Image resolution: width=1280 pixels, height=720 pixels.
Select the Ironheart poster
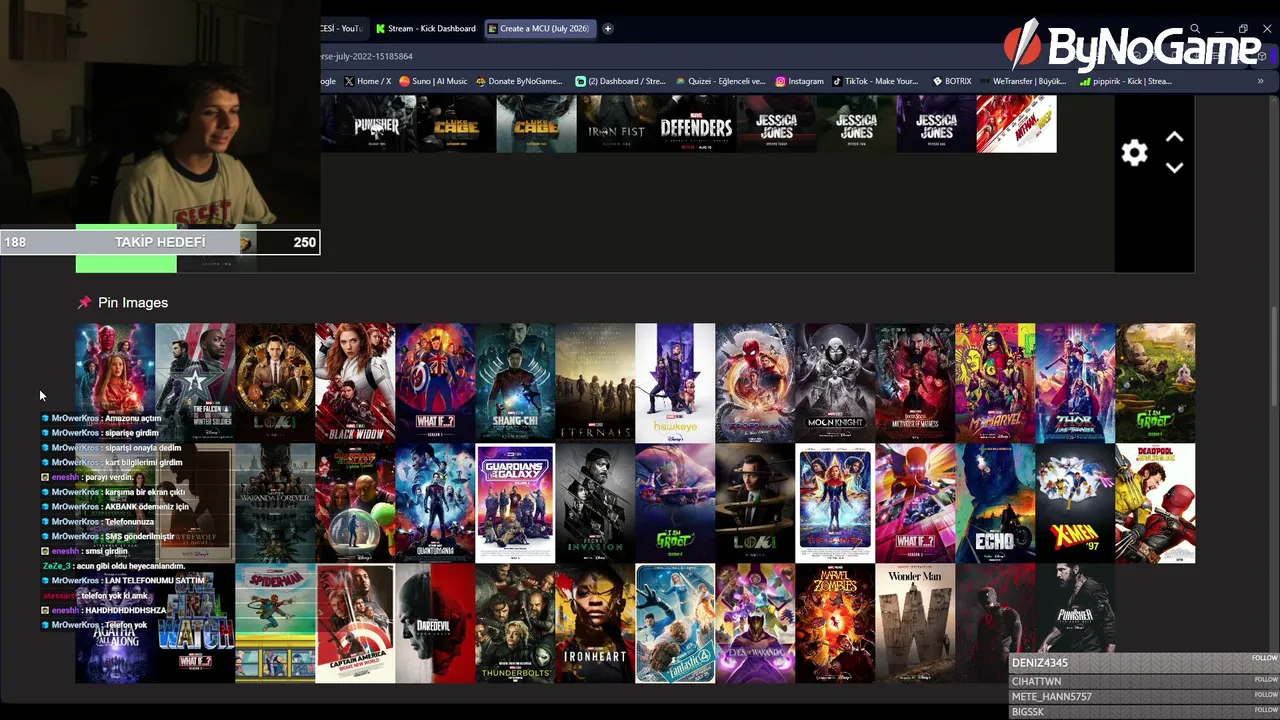595,623
